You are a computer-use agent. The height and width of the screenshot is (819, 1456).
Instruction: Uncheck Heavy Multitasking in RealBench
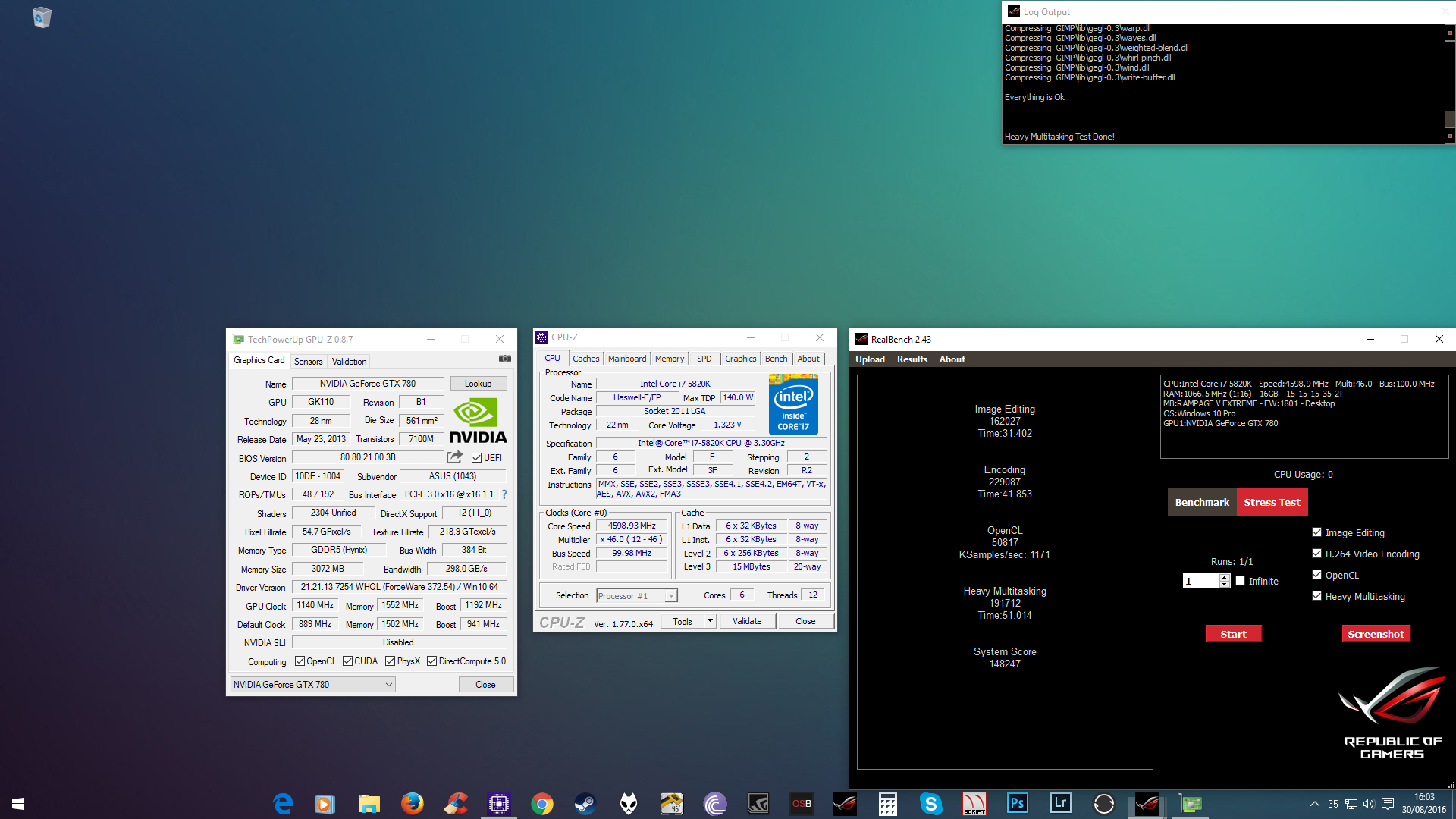click(x=1317, y=596)
